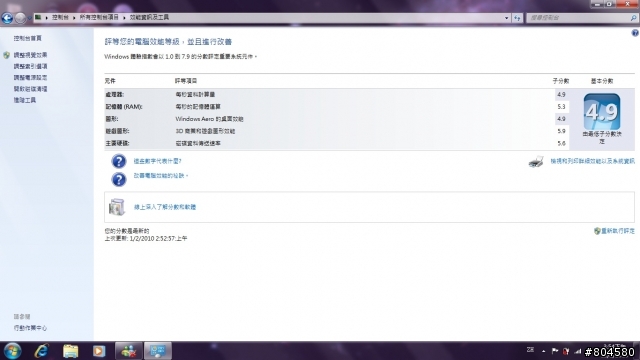
Task: Click the question mark icon beside 這些數字代表什麼
Action: (119, 161)
